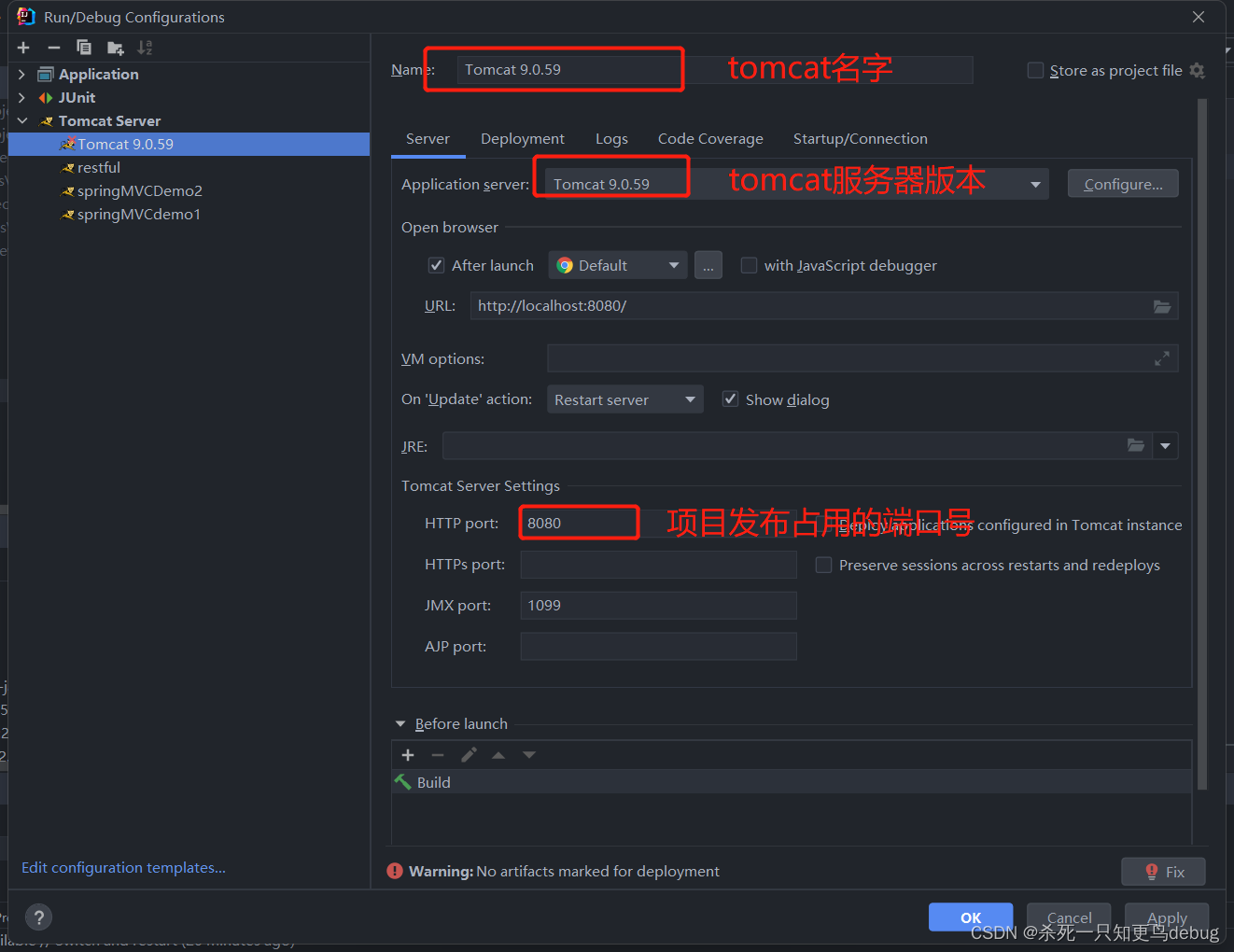This screenshot has height=952, width=1234.
Task: Click the Fix button
Action: click(1163, 872)
